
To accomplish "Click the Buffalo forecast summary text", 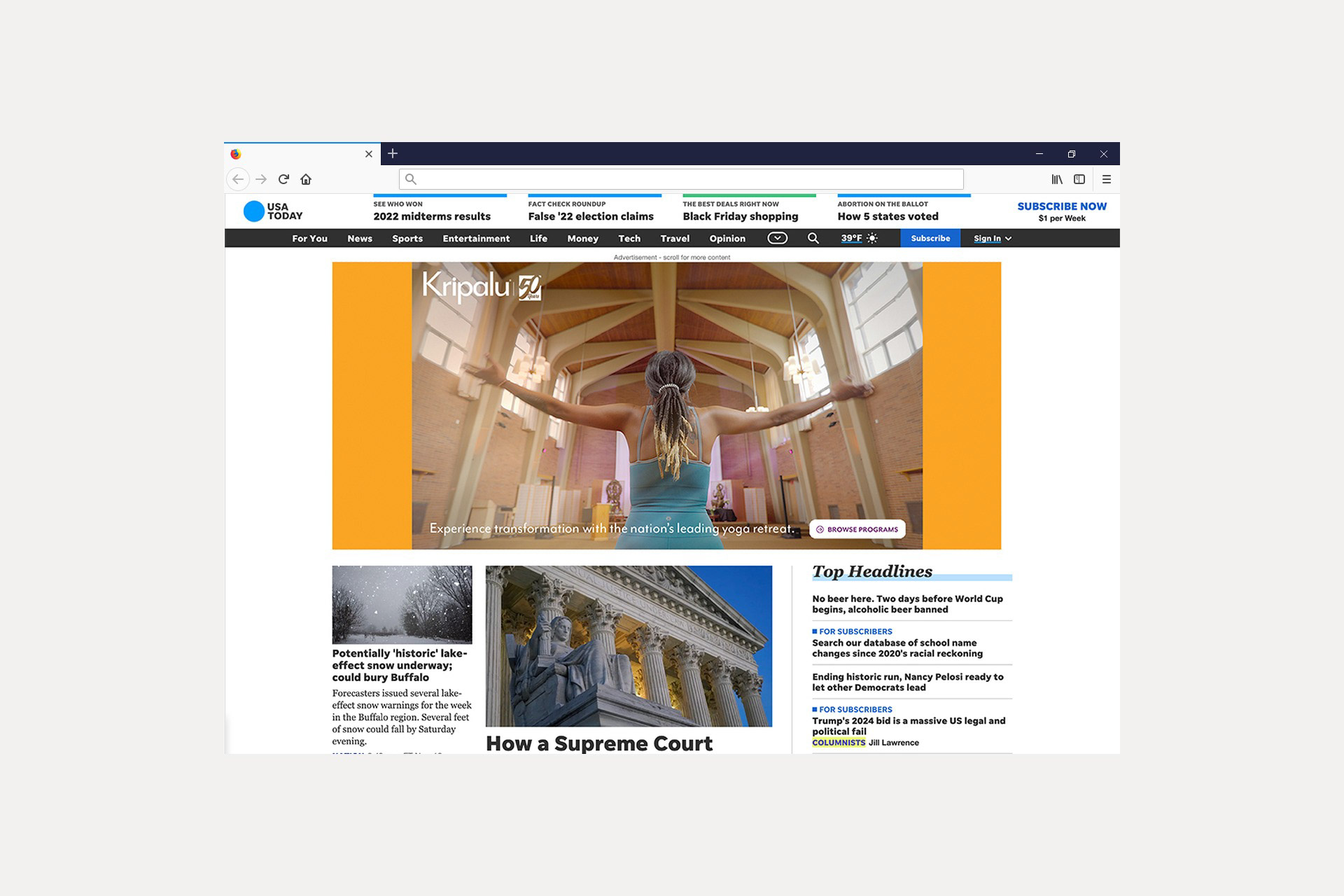I will 402,717.
